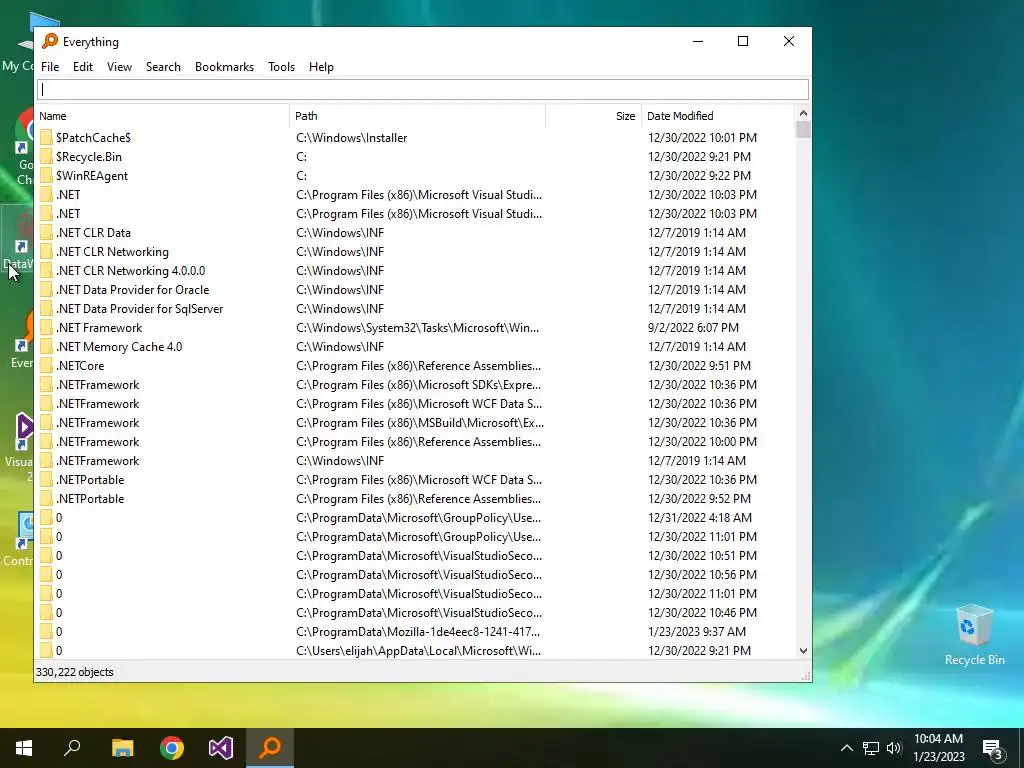Select the $WinREAgent entry name
The width and height of the screenshot is (1024, 768).
click(92, 176)
